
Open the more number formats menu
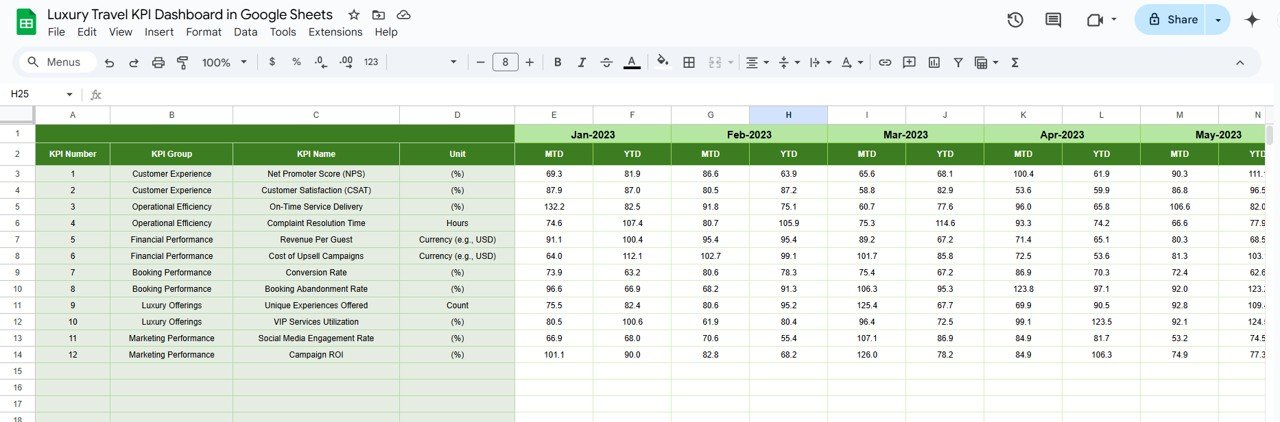[x=371, y=62]
